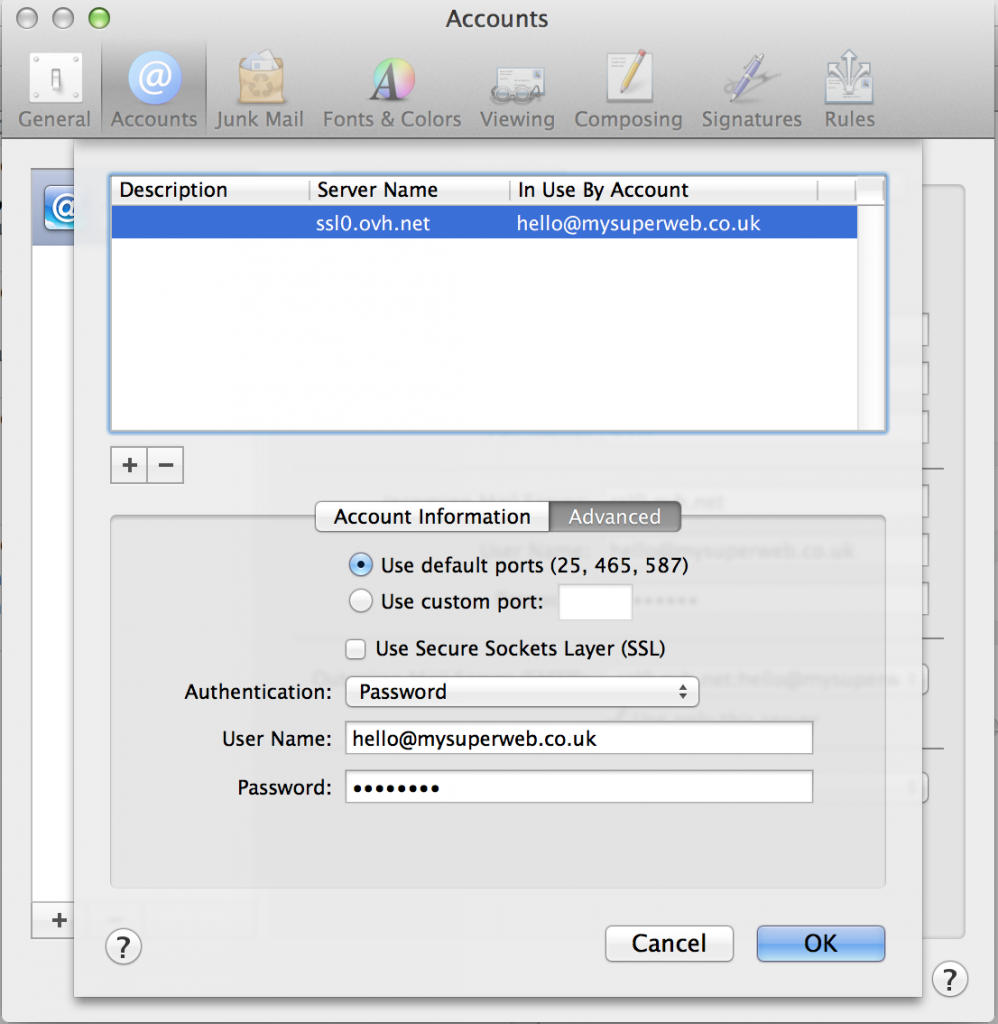Open the Composing preferences pane

628,89
